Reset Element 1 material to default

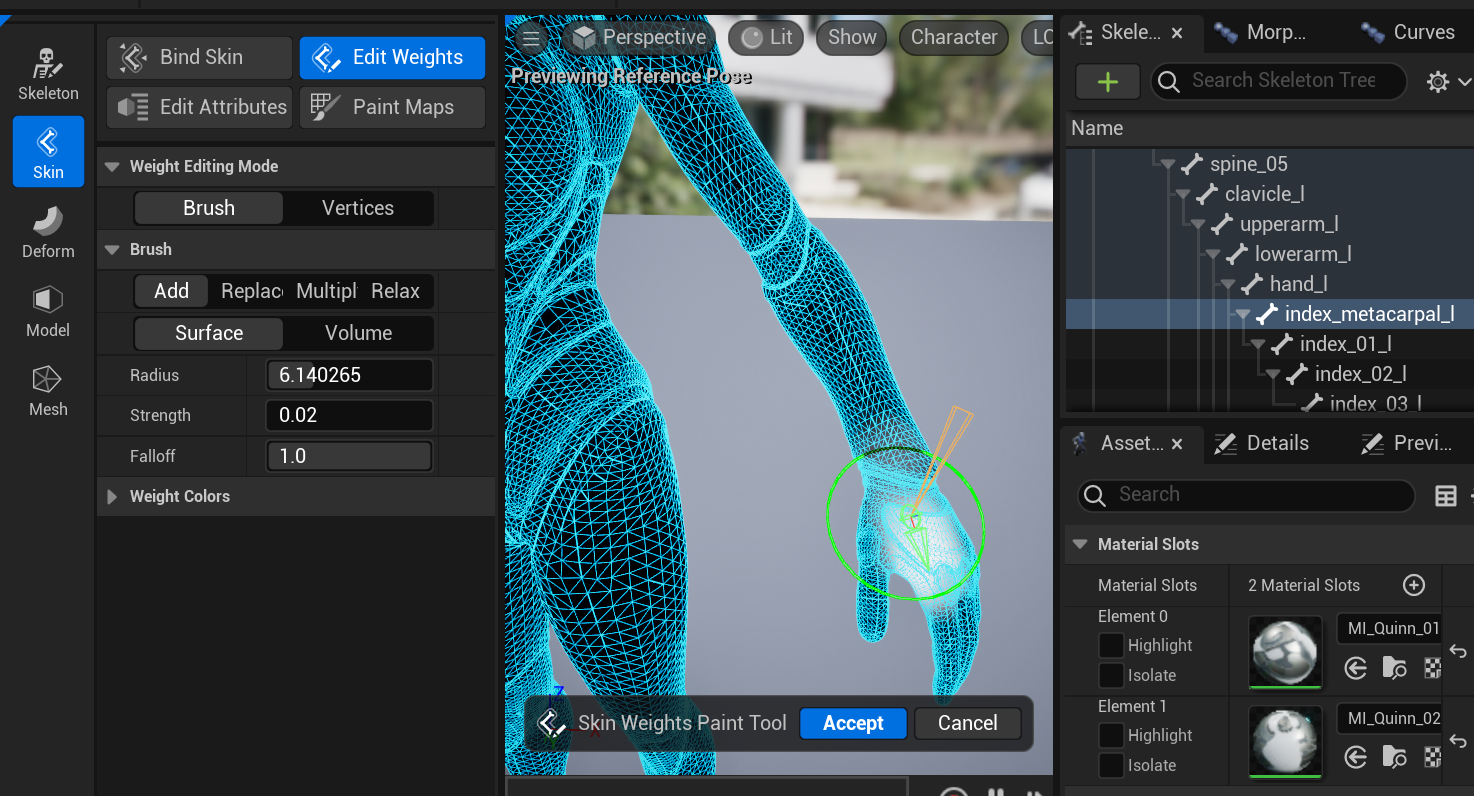coord(1458,741)
